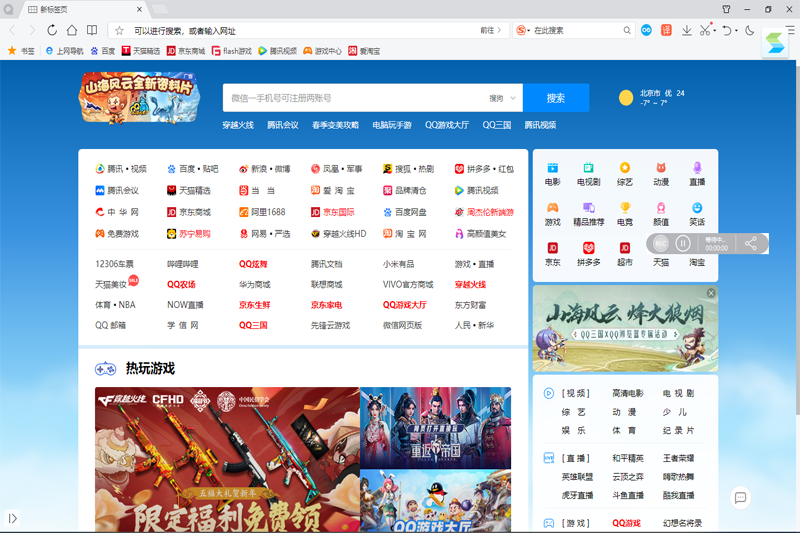Bookmark this page with the star icon
This screenshot has height=533, width=800.
tap(119, 31)
